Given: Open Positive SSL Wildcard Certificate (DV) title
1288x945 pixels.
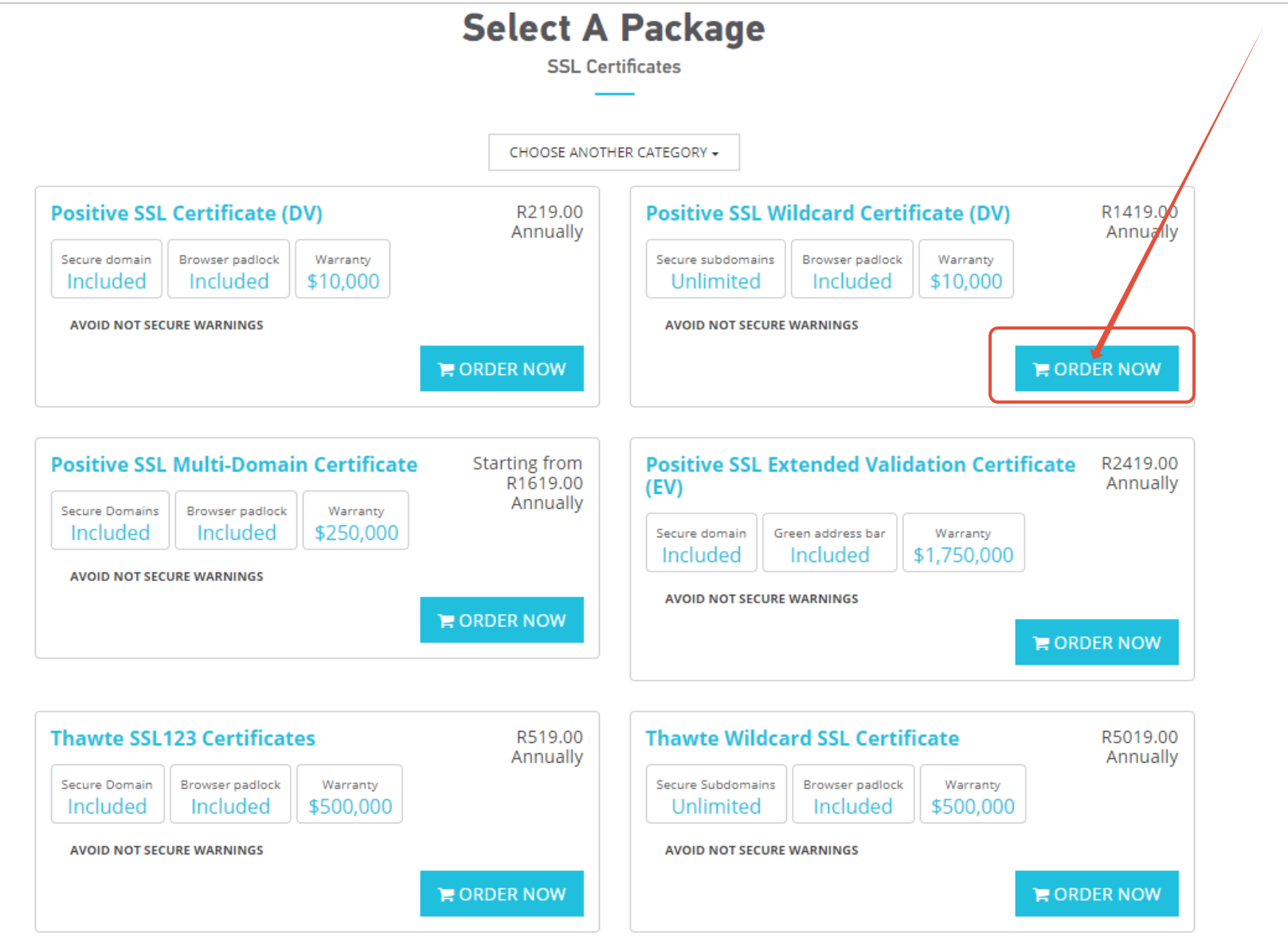Looking at the screenshot, I should tap(828, 213).
